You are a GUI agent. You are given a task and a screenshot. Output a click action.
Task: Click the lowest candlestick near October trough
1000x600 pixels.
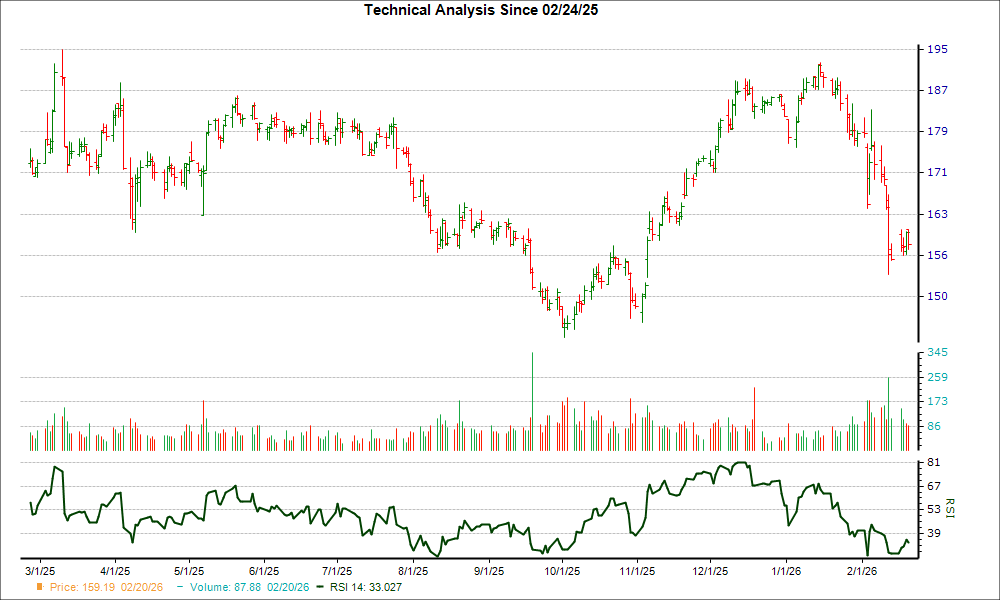click(x=567, y=325)
